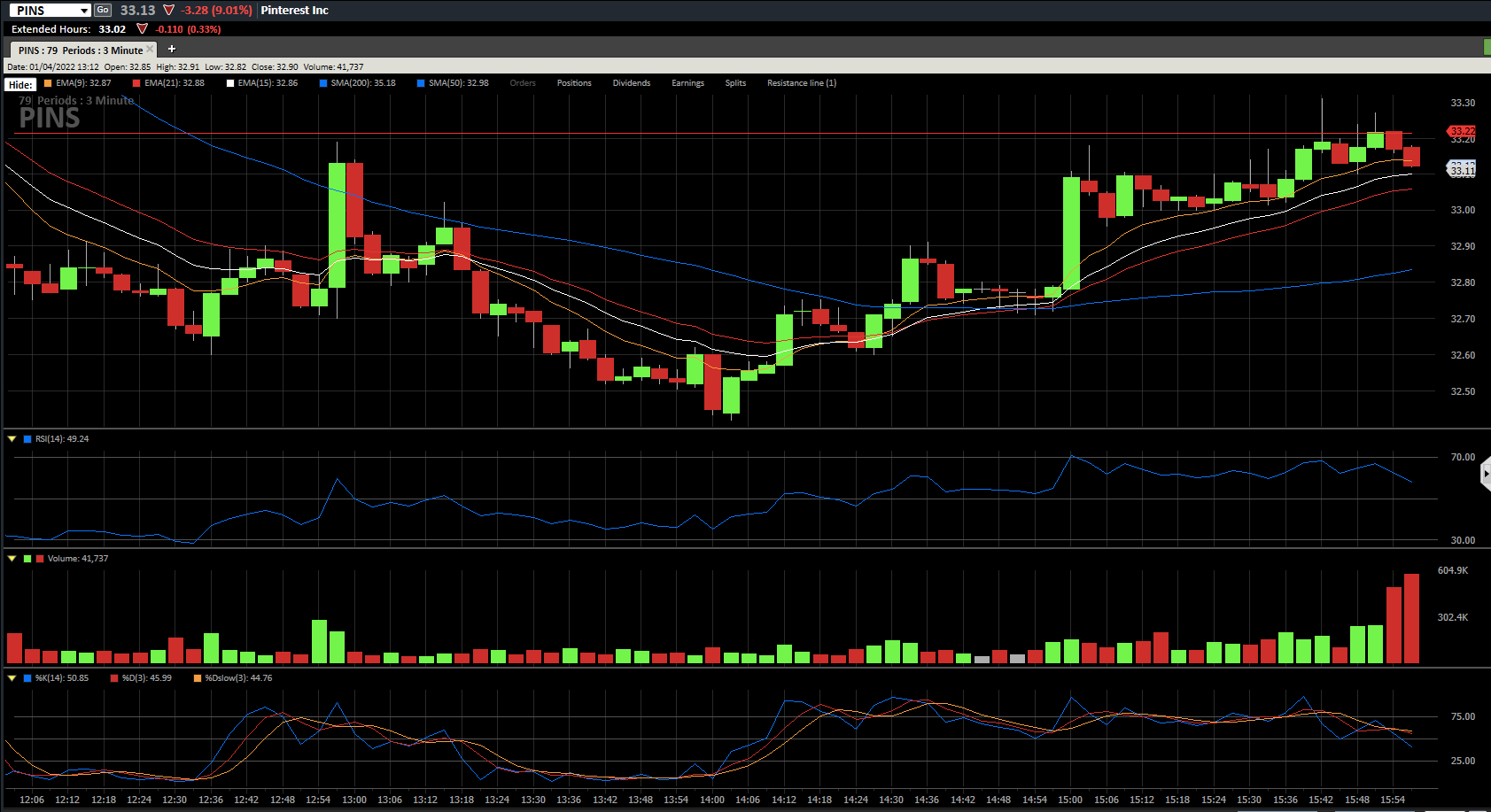Collapse the RSI panel with its triangle

(12, 438)
